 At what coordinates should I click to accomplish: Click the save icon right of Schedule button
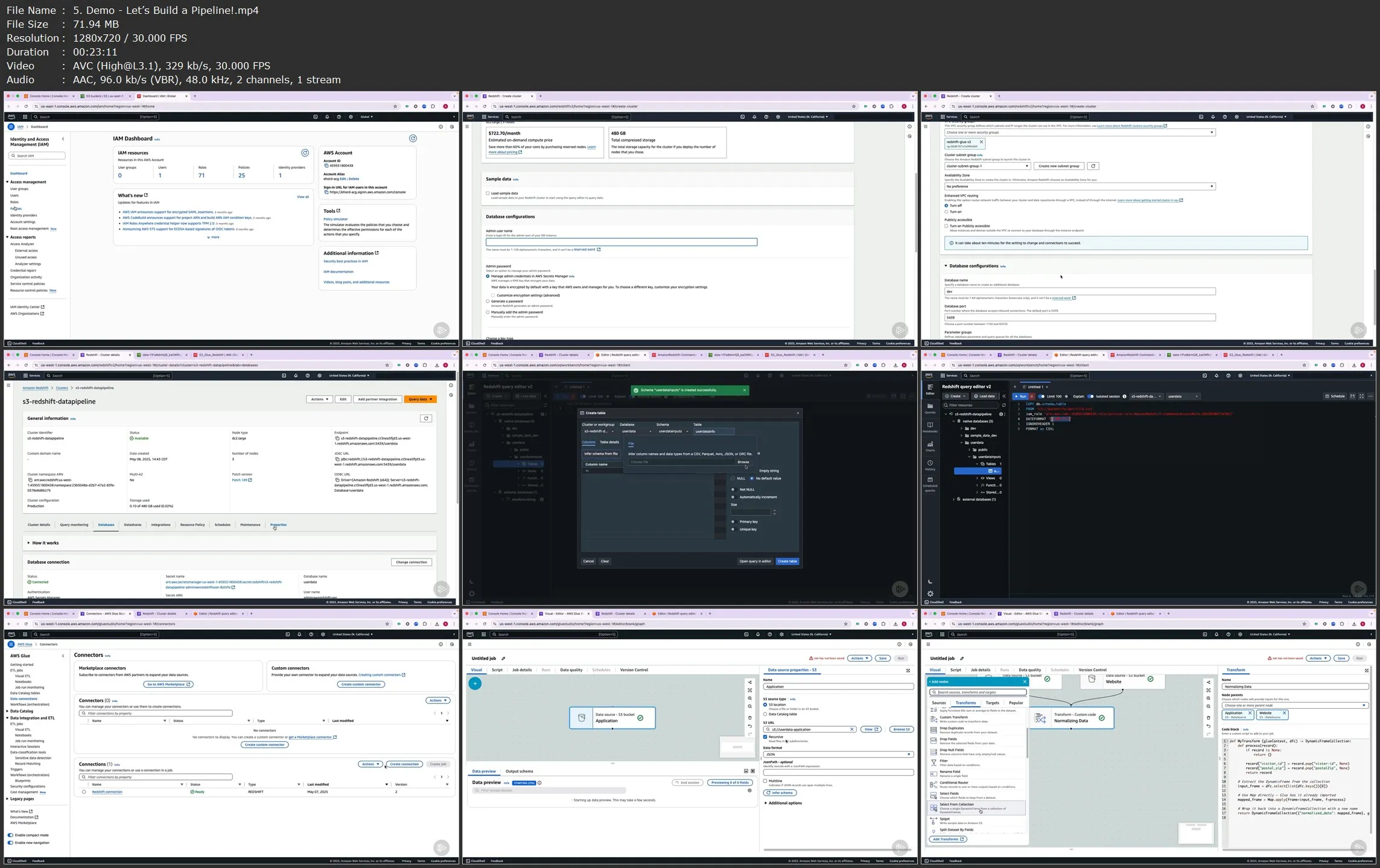coord(1352,396)
